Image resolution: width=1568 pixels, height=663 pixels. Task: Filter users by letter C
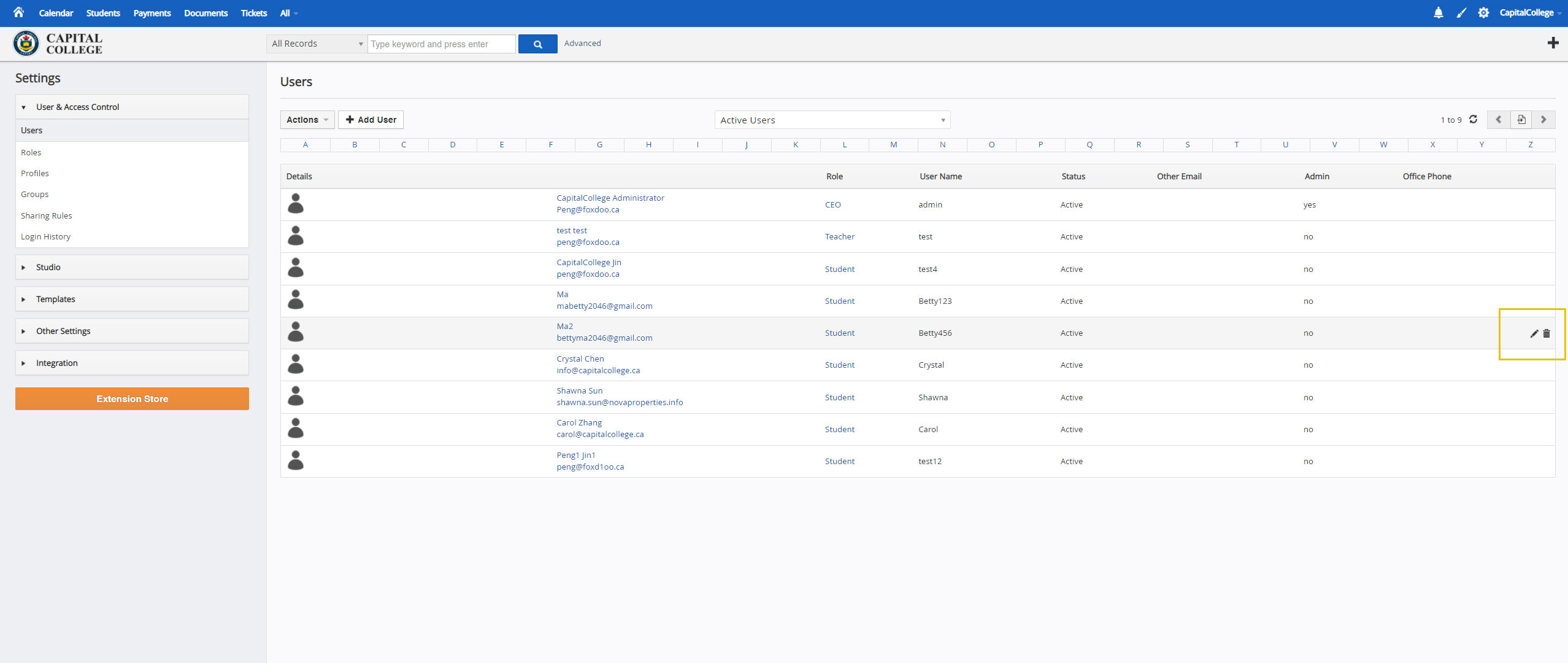point(404,145)
